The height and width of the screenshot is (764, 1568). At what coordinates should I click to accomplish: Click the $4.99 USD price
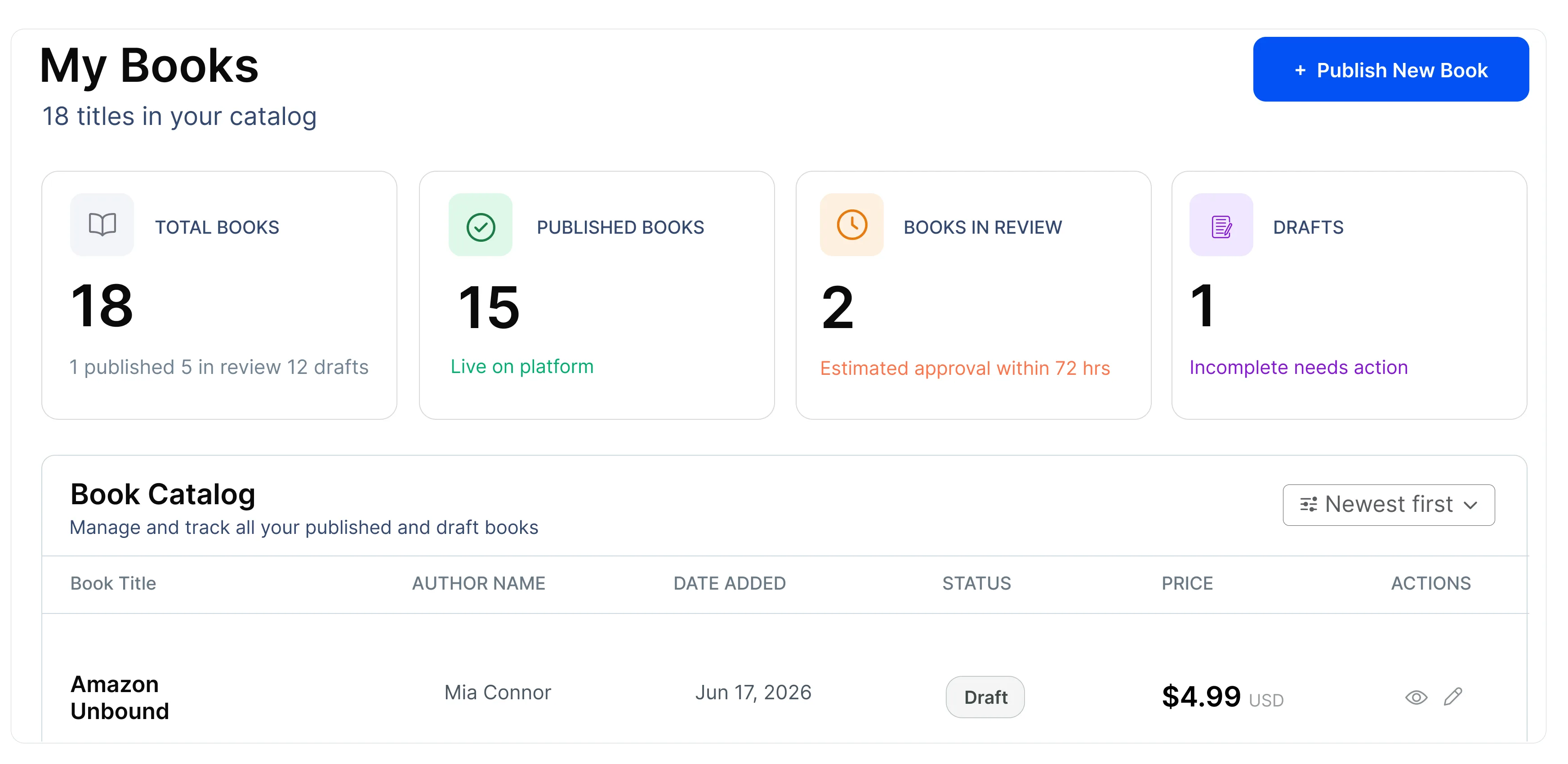tap(1222, 697)
